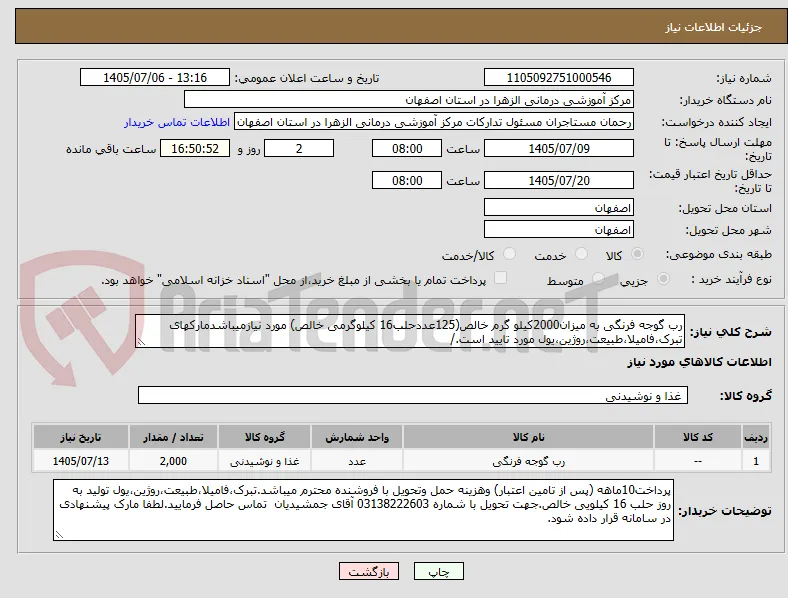Click the buyer organization name field

coord(409,99)
